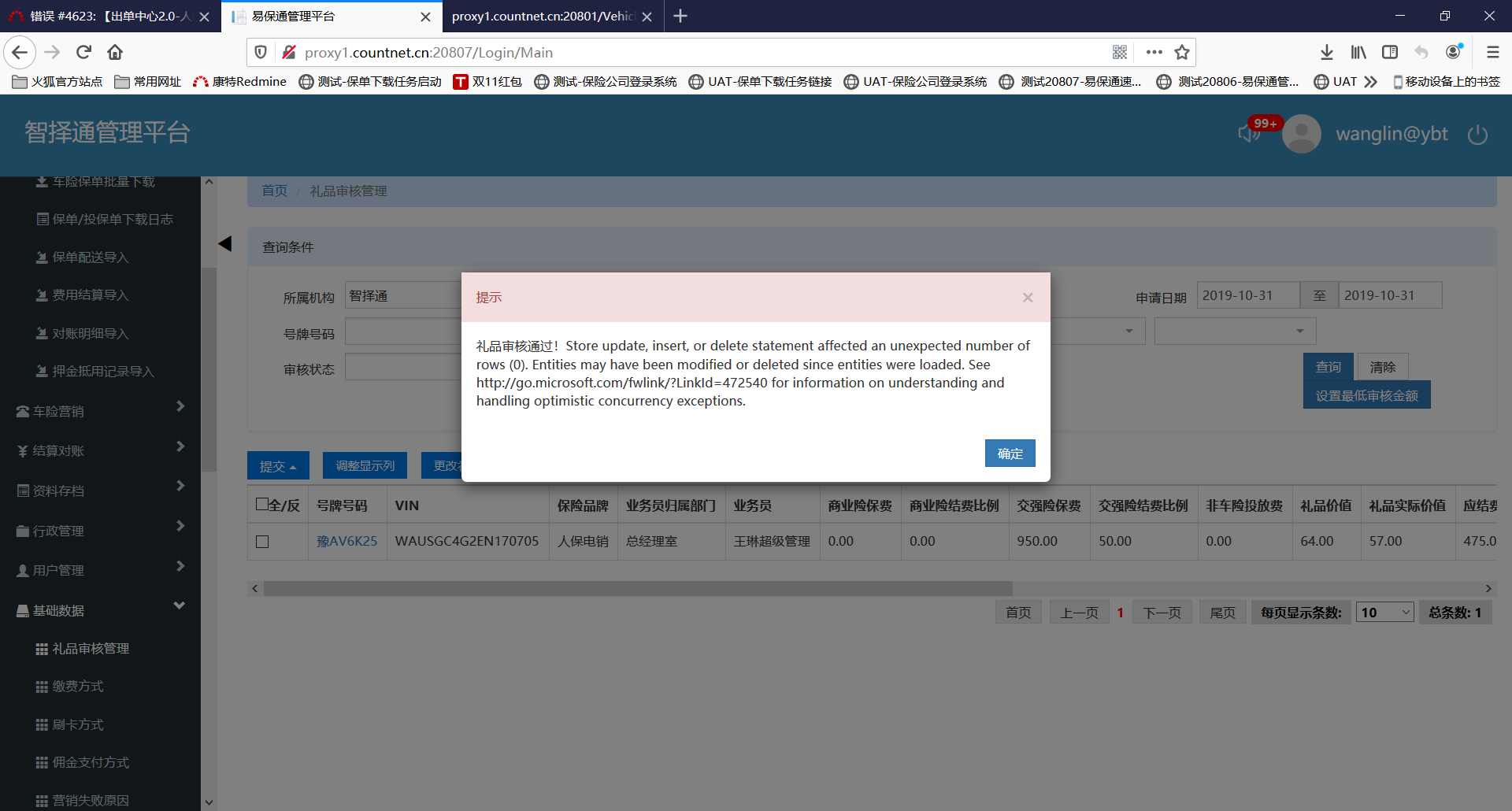Go to 下一页 in pagination
This screenshot has height=811, width=1512.
point(1162,613)
